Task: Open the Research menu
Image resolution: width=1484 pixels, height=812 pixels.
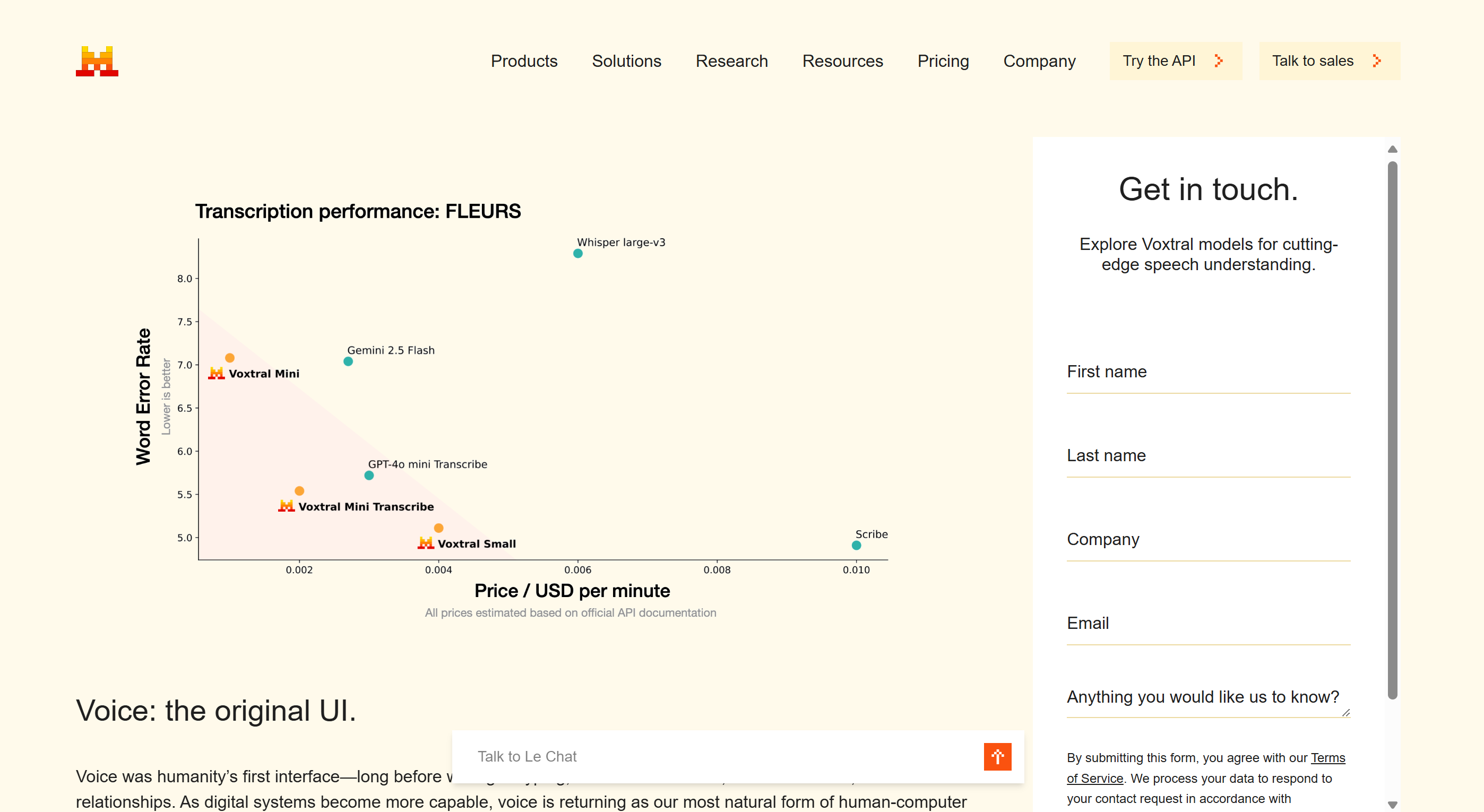Action: click(x=731, y=61)
